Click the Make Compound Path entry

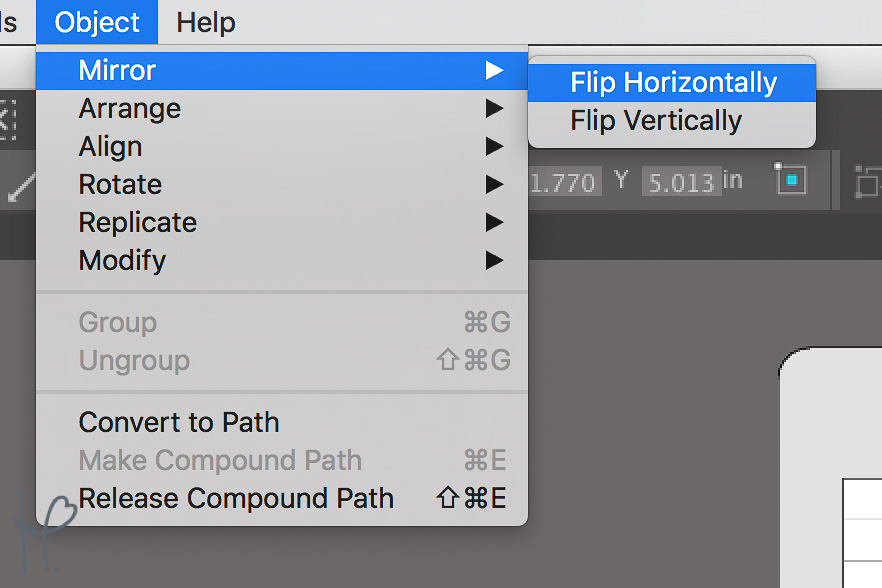(x=282, y=460)
